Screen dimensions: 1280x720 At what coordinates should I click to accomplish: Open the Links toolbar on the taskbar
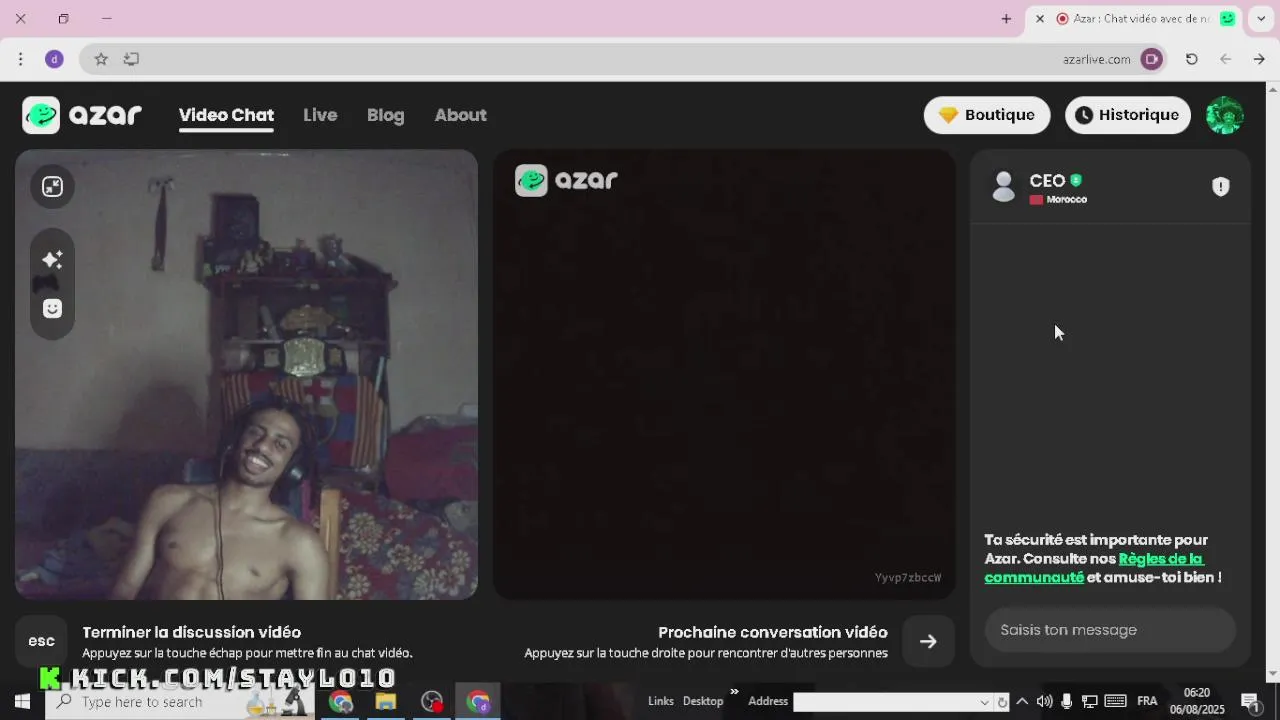[661, 701]
